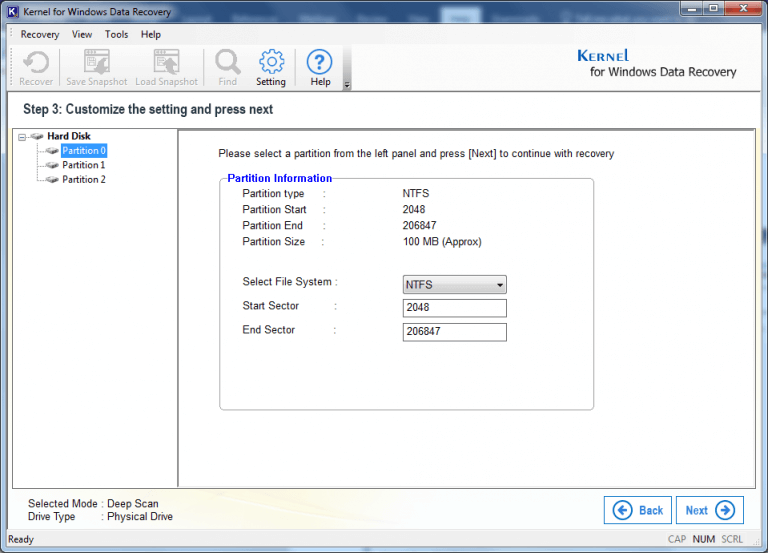Click the Partition Start value 2048
Viewport: 768px width, 553px height.
(414, 210)
